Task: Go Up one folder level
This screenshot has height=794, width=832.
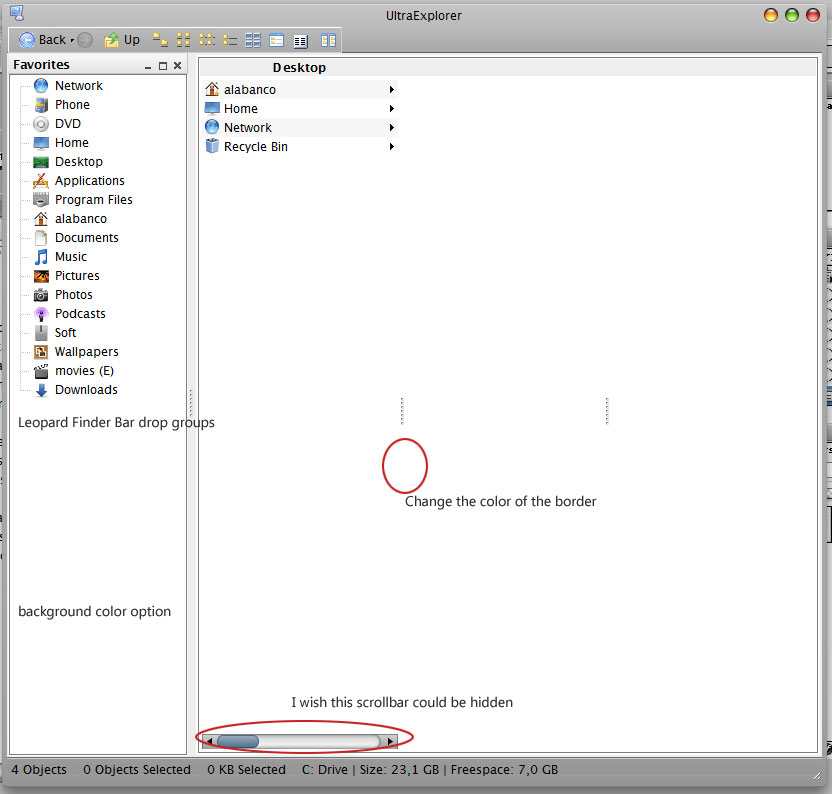Action: point(122,40)
